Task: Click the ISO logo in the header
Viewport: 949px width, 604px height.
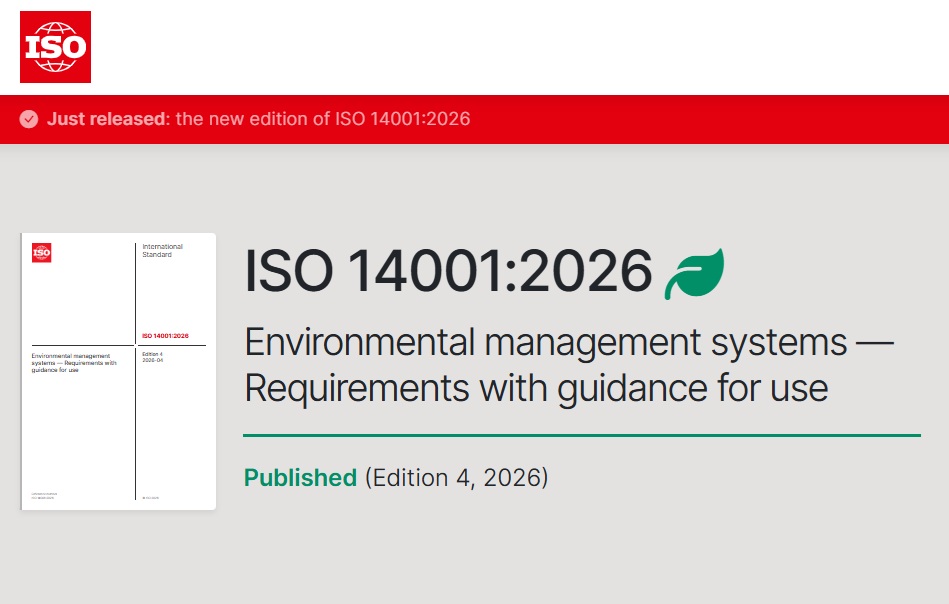Action: pos(55,47)
